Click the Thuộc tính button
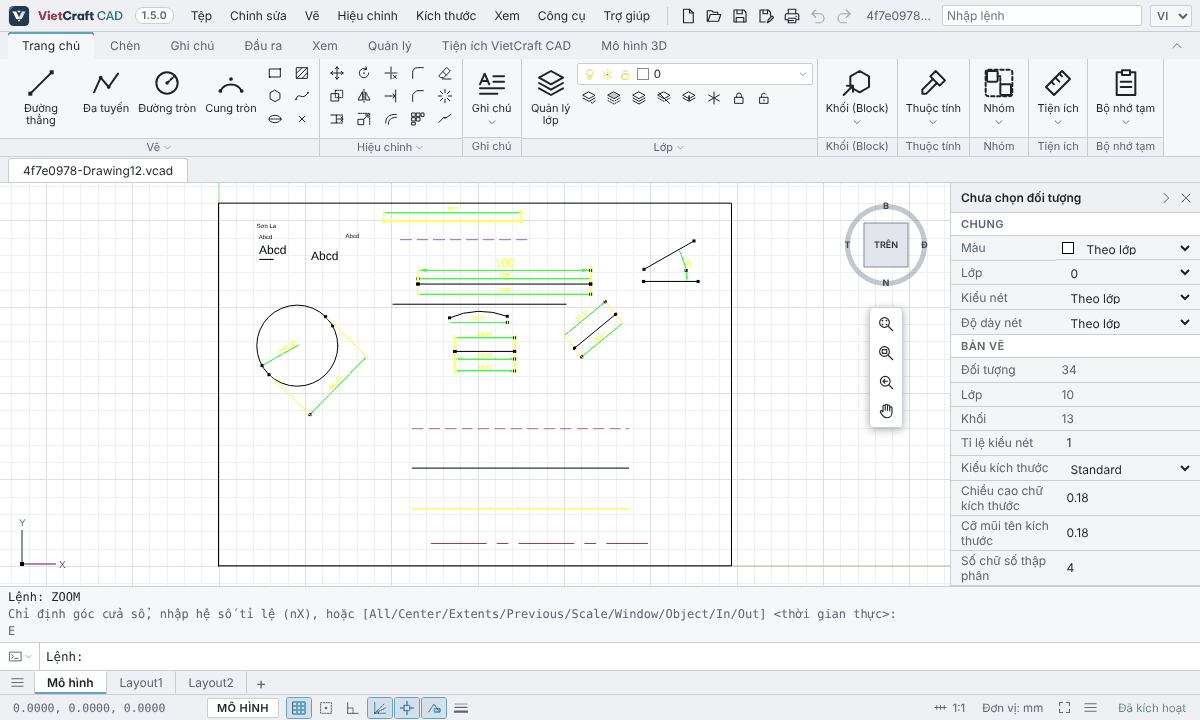The width and height of the screenshot is (1200, 720). (x=933, y=97)
